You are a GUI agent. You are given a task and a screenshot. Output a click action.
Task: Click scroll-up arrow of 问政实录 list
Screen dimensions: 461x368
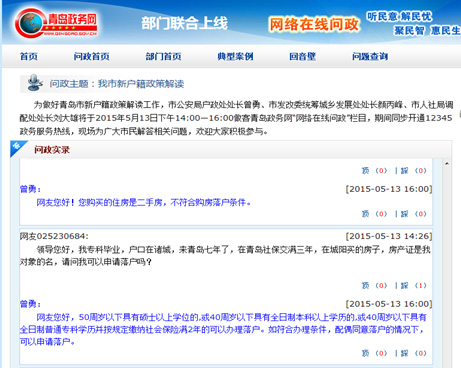(447, 163)
